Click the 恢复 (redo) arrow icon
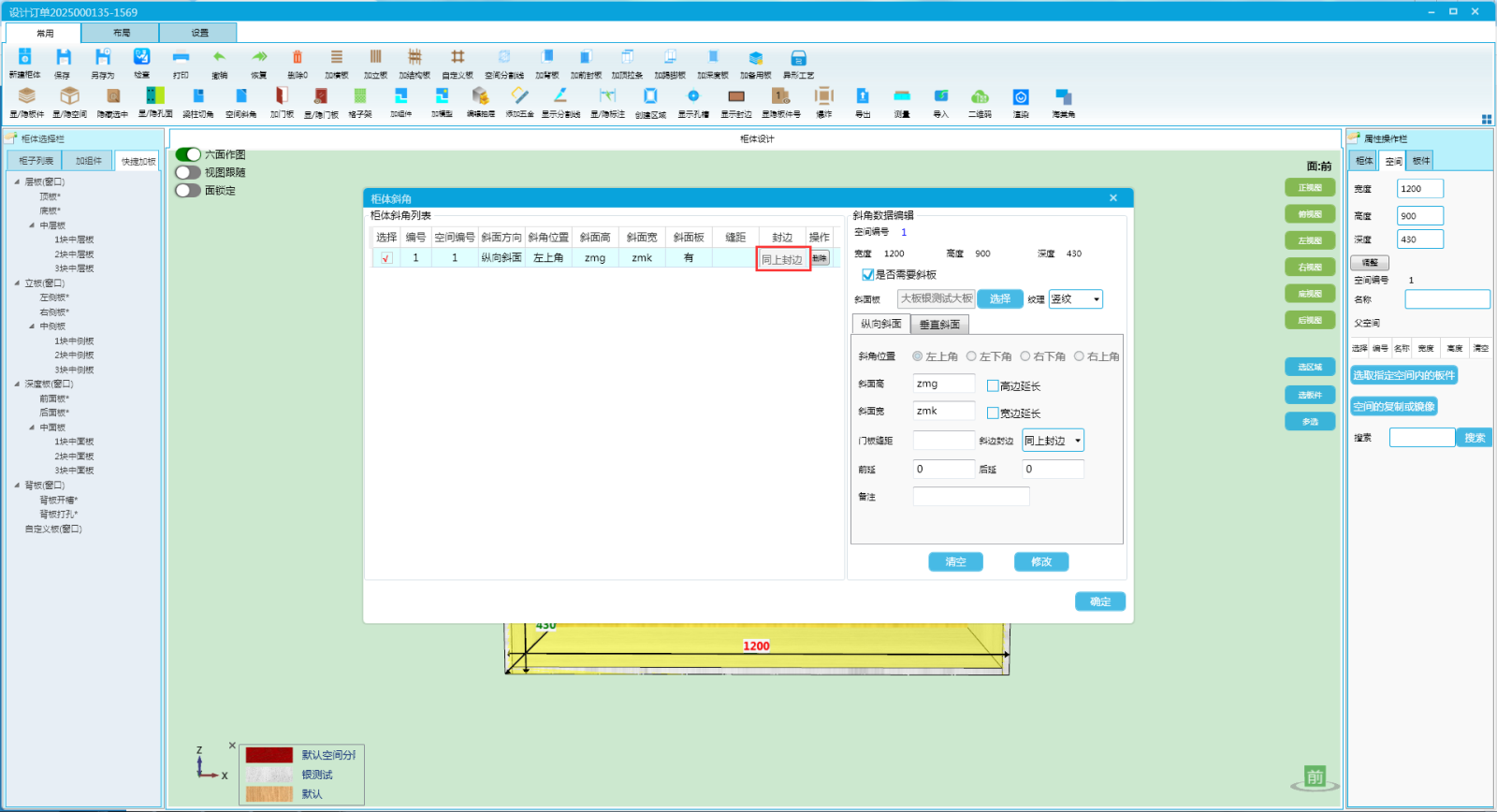Viewport: 1497px width, 812px height. tap(259, 58)
